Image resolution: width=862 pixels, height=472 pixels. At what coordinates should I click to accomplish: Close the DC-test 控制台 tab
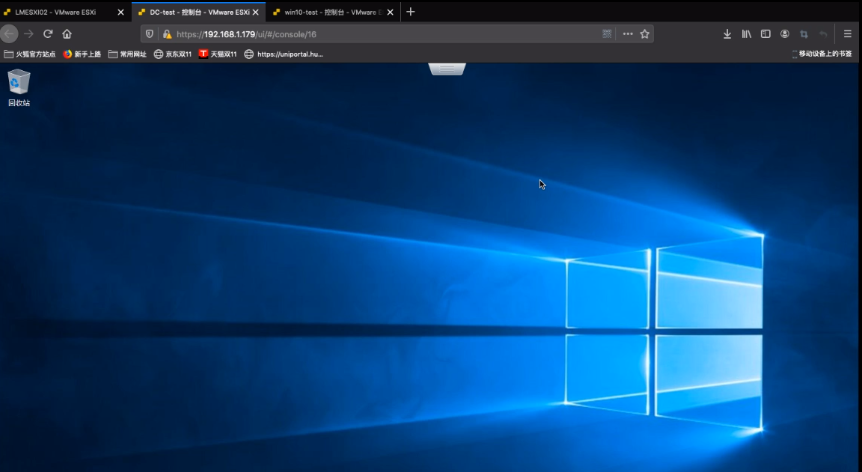pyautogui.click(x=256, y=12)
